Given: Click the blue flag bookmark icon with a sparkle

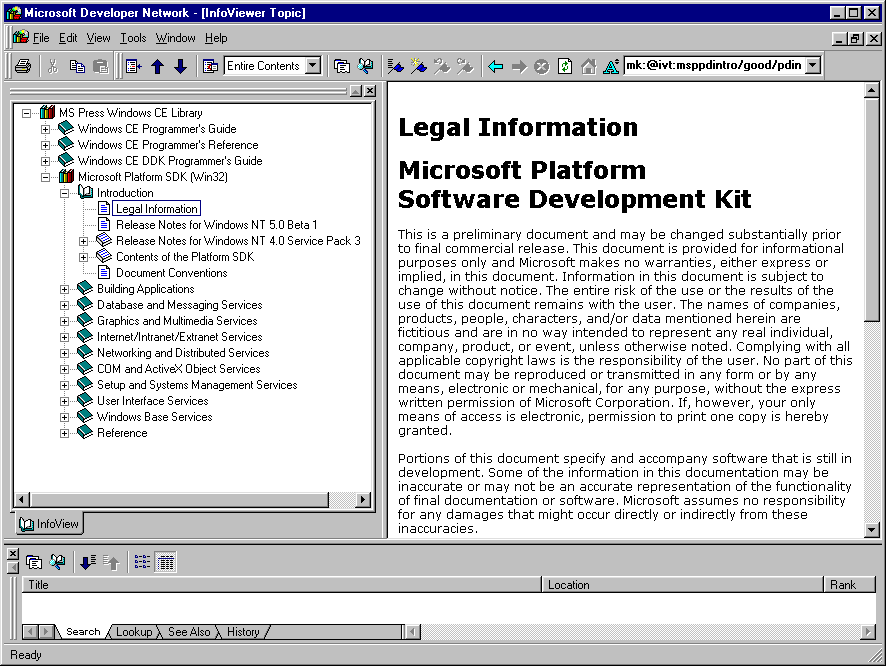Looking at the screenshot, I should pyautogui.click(x=419, y=66).
